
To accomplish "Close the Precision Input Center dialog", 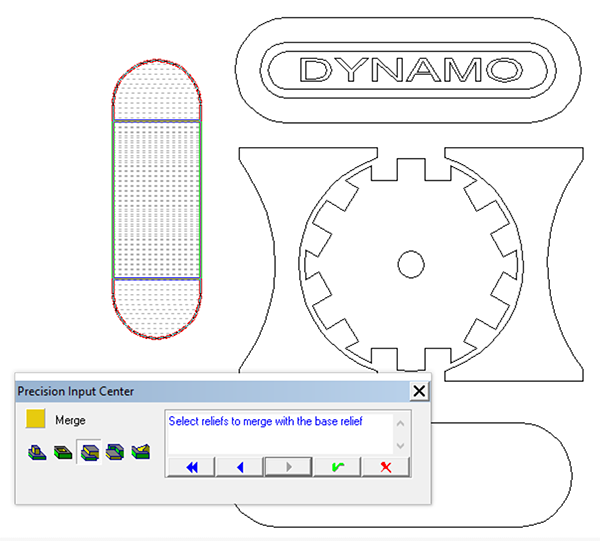I will click(419, 391).
